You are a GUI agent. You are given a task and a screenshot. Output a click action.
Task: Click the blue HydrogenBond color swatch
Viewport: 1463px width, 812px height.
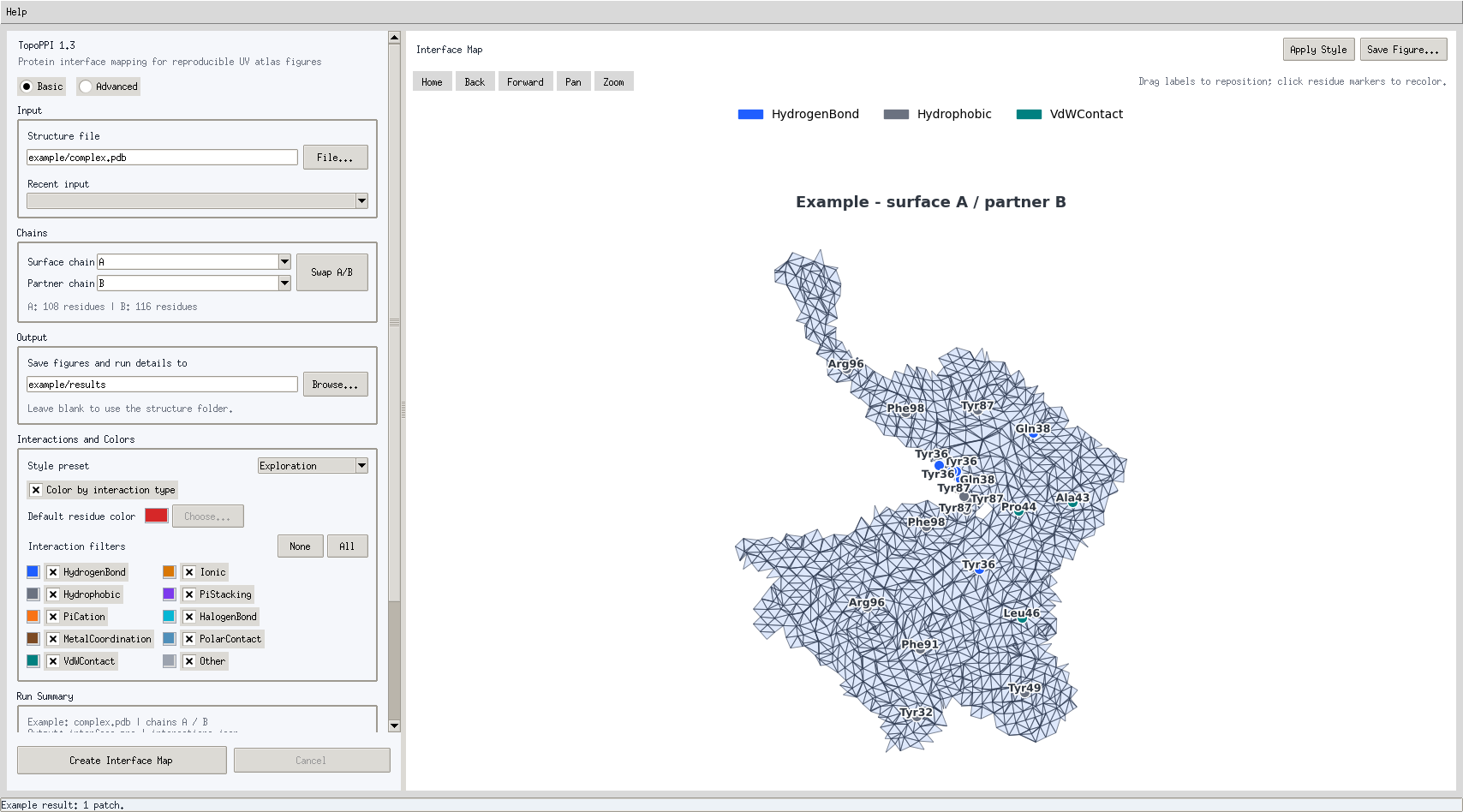pos(33,572)
